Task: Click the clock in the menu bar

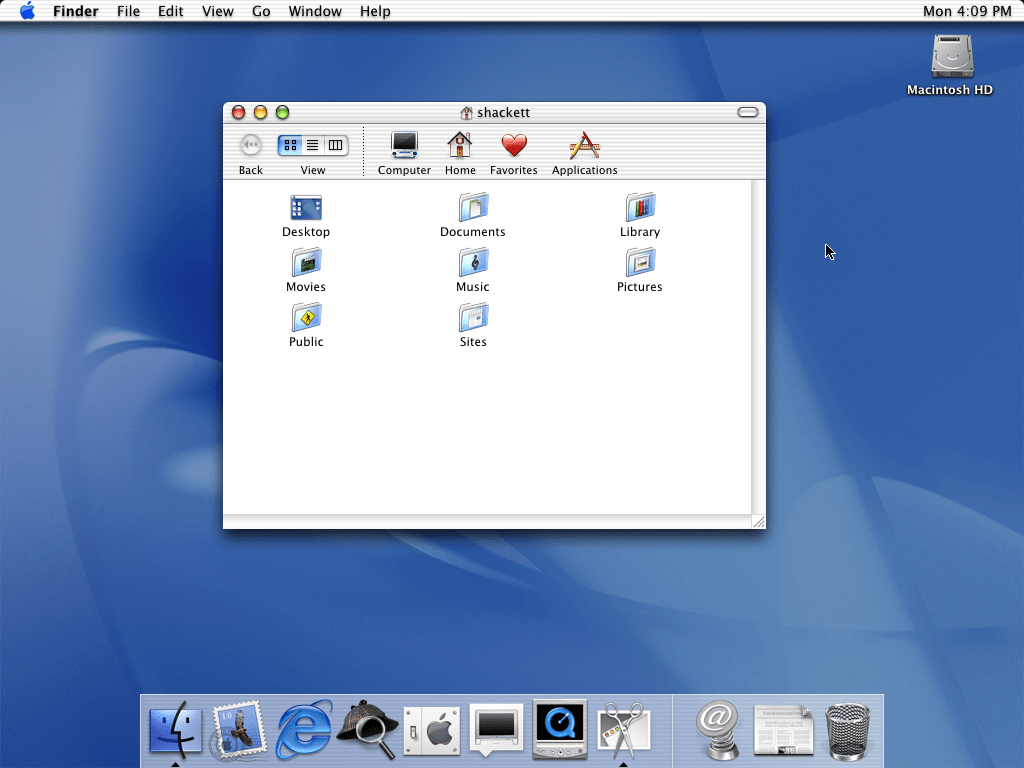Action: pos(965,11)
